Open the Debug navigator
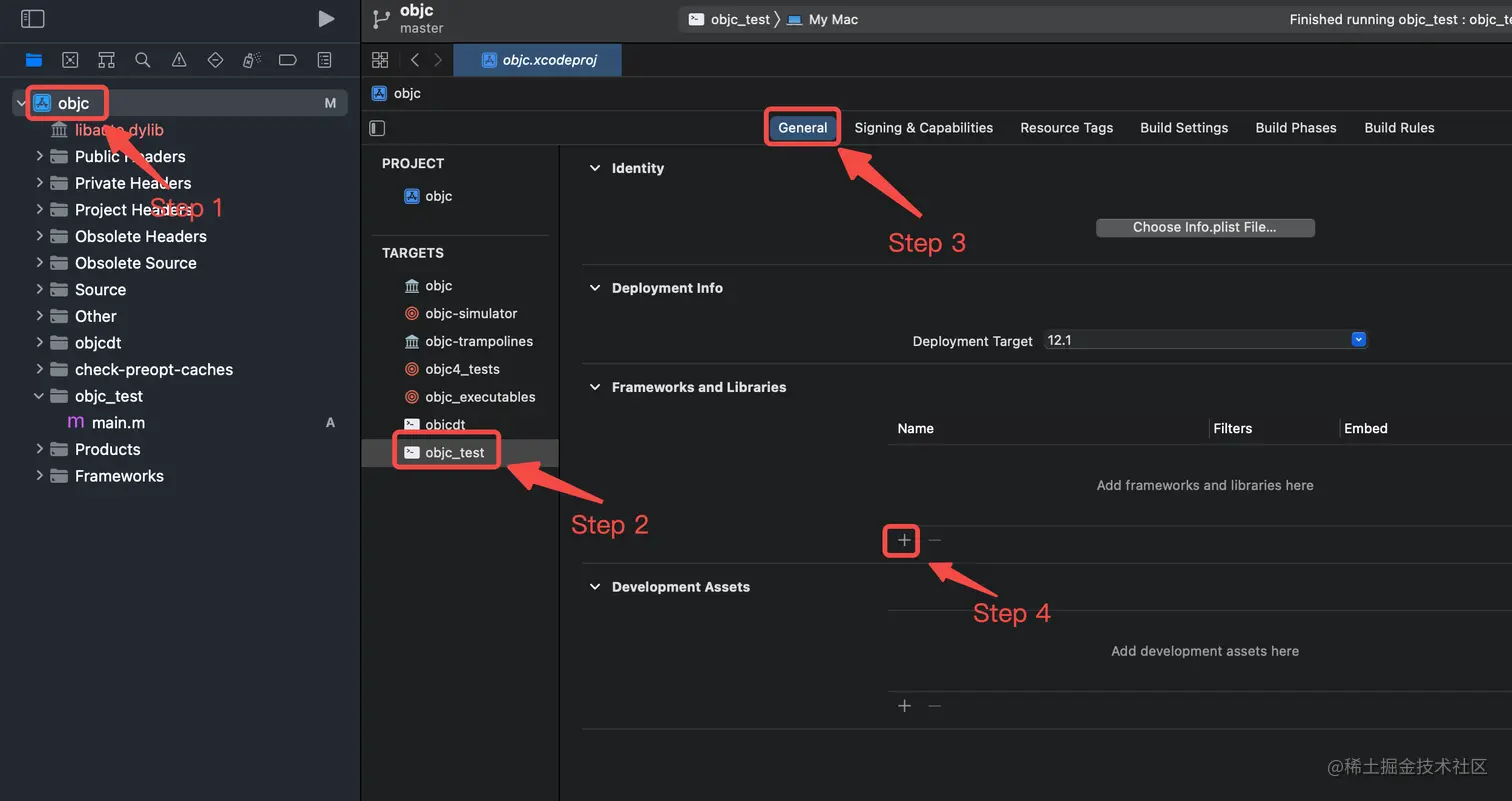Viewport: 1512px width, 801px height. pos(252,60)
